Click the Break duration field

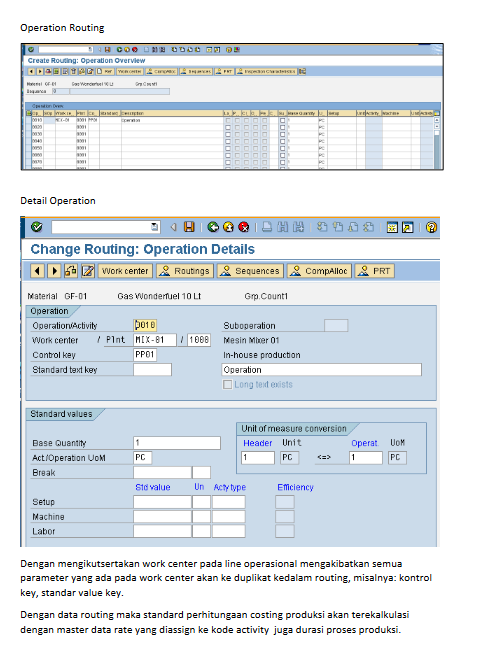coord(162,473)
